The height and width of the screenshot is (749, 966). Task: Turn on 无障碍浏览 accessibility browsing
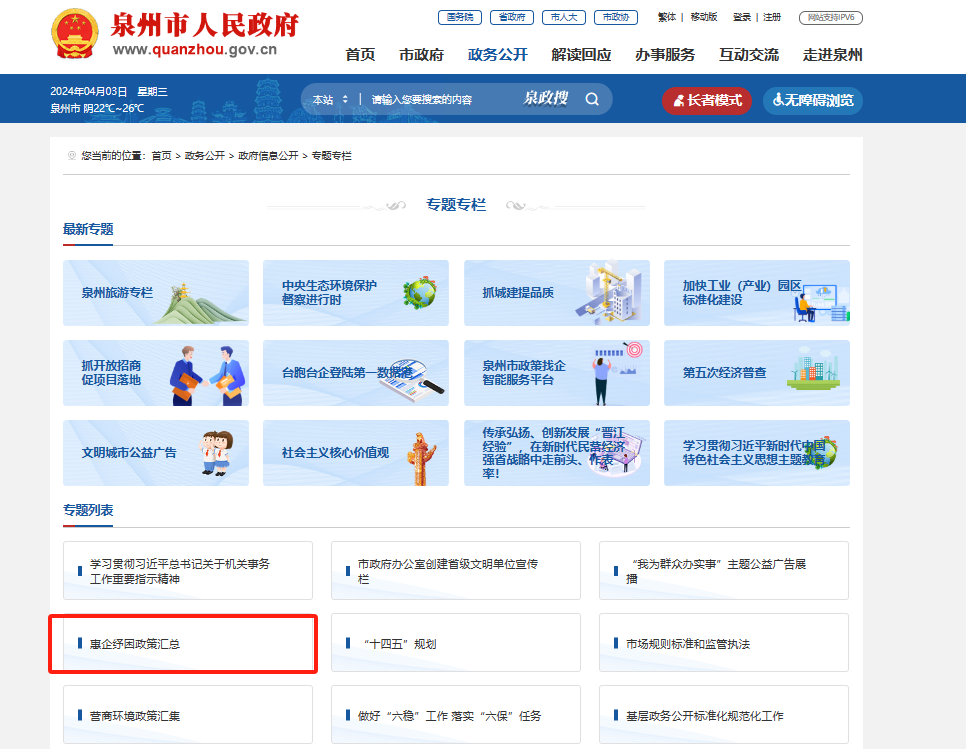(812, 100)
